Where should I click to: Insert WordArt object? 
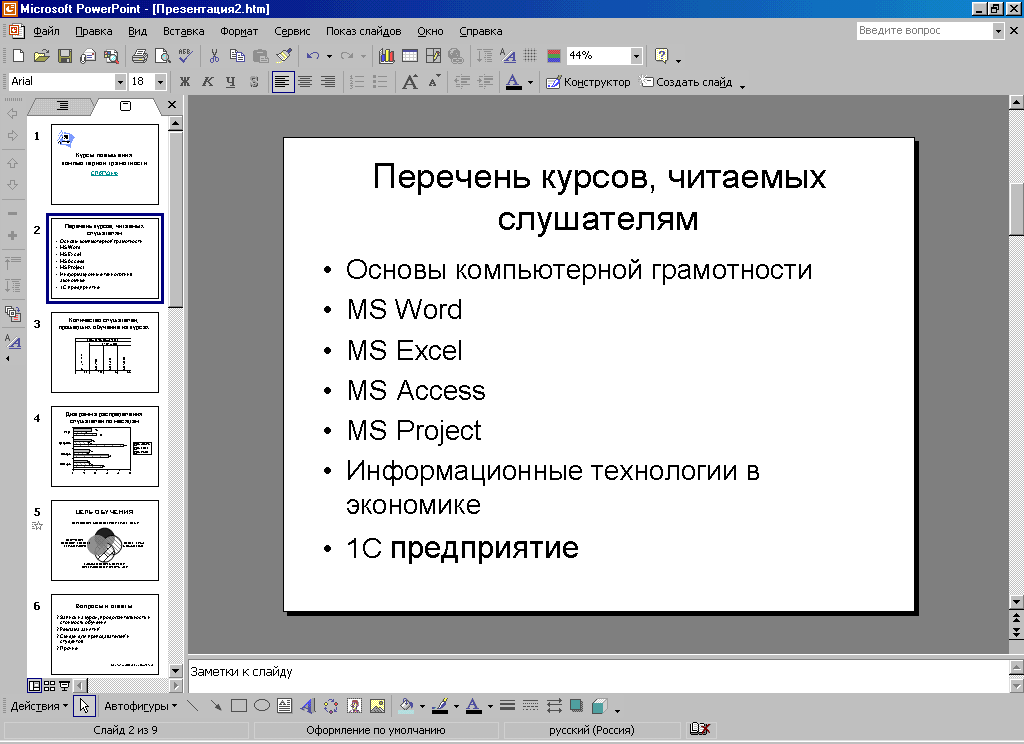(308, 706)
